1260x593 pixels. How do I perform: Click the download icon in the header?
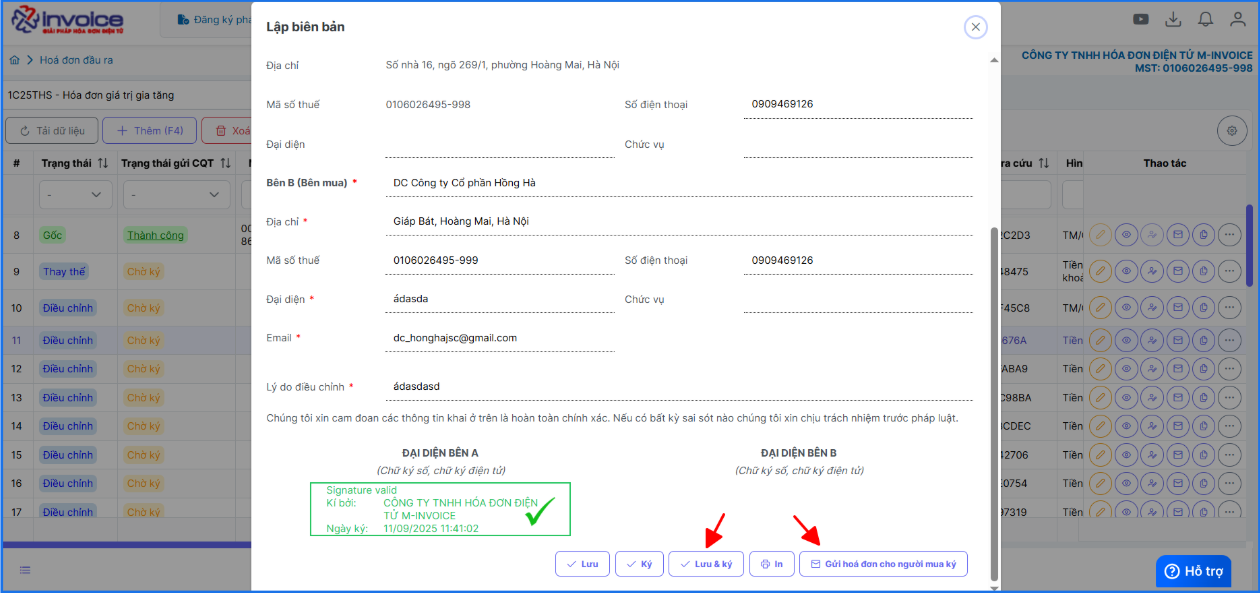click(1174, 19)
